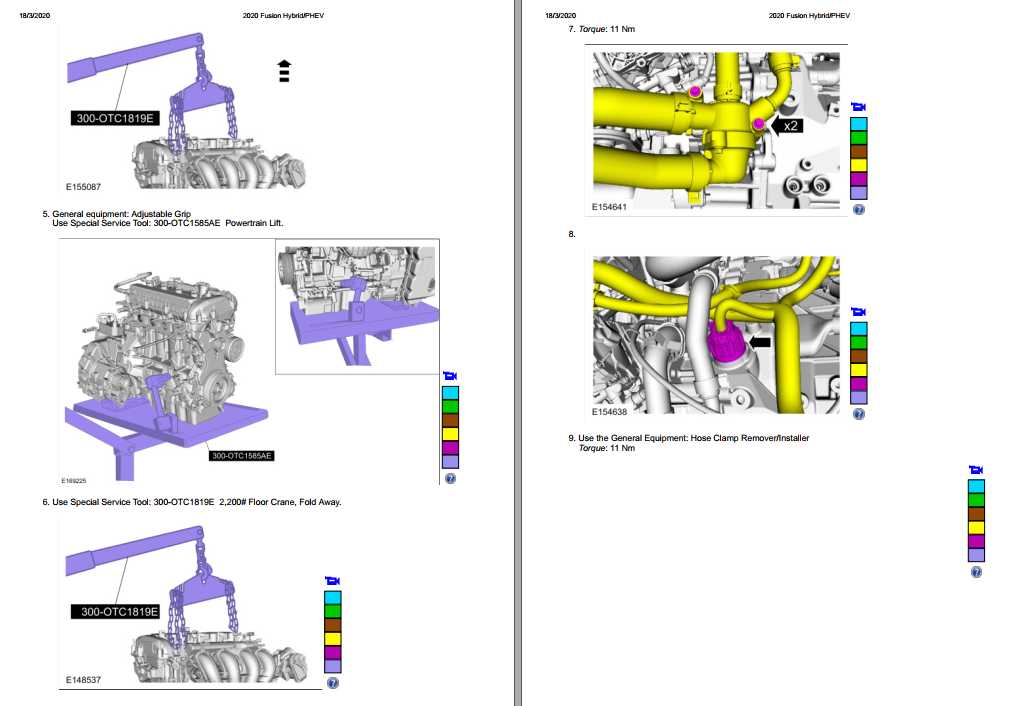Click 'Use Special Service Tool: 300-OTC1585AE Powertrain Lift' line
This screenshot has height=706, width=1033.
click(x=167, y=223)
